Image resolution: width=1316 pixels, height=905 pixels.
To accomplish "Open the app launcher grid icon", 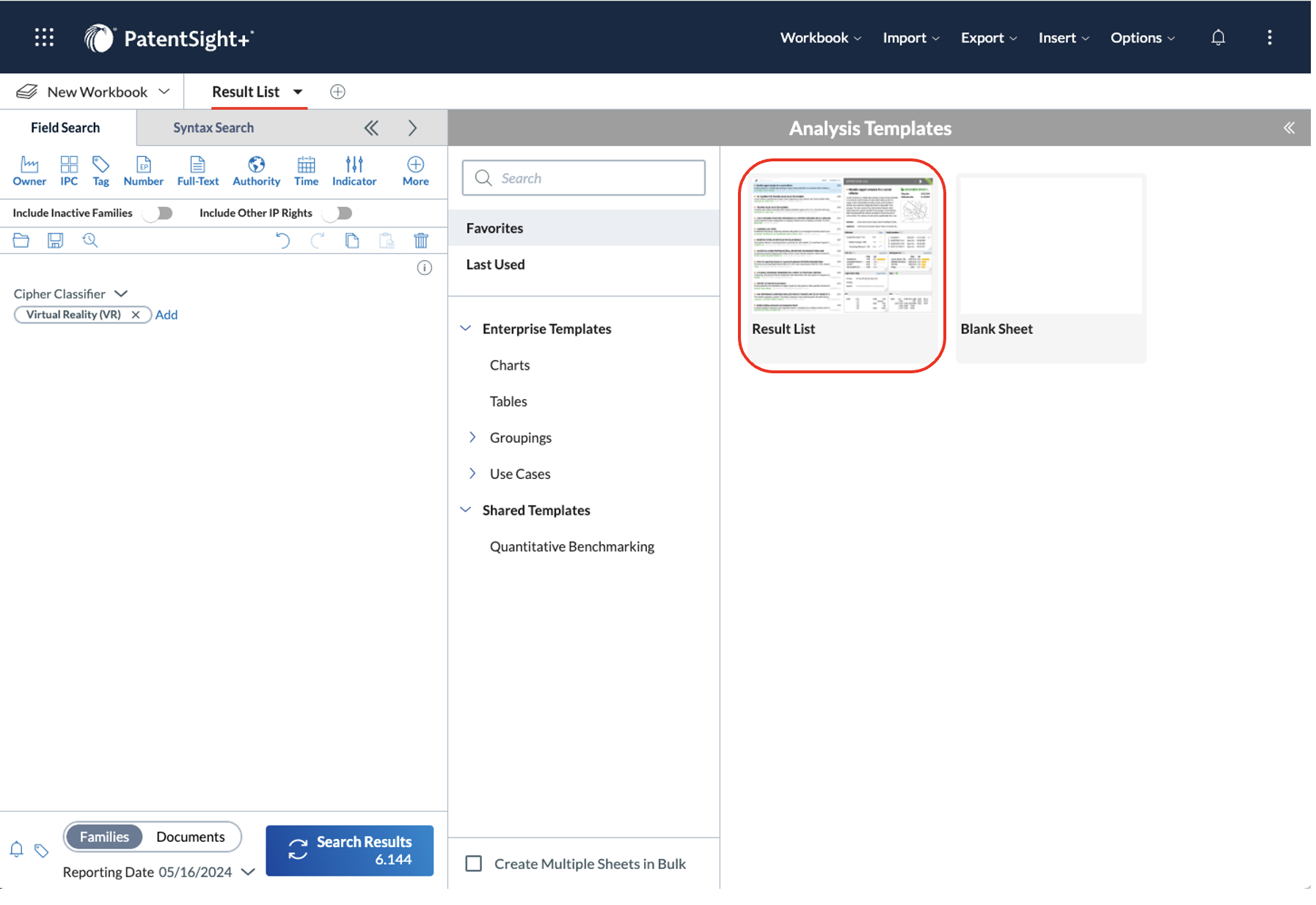I will (44, 37).
